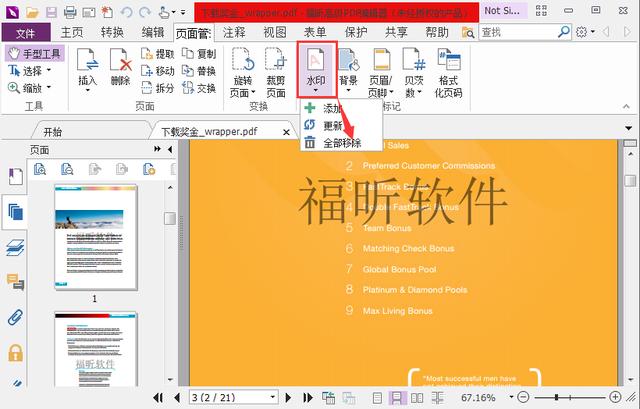Open the attachments paperclip panel
640x409 pixels.
tap(16, 318)
